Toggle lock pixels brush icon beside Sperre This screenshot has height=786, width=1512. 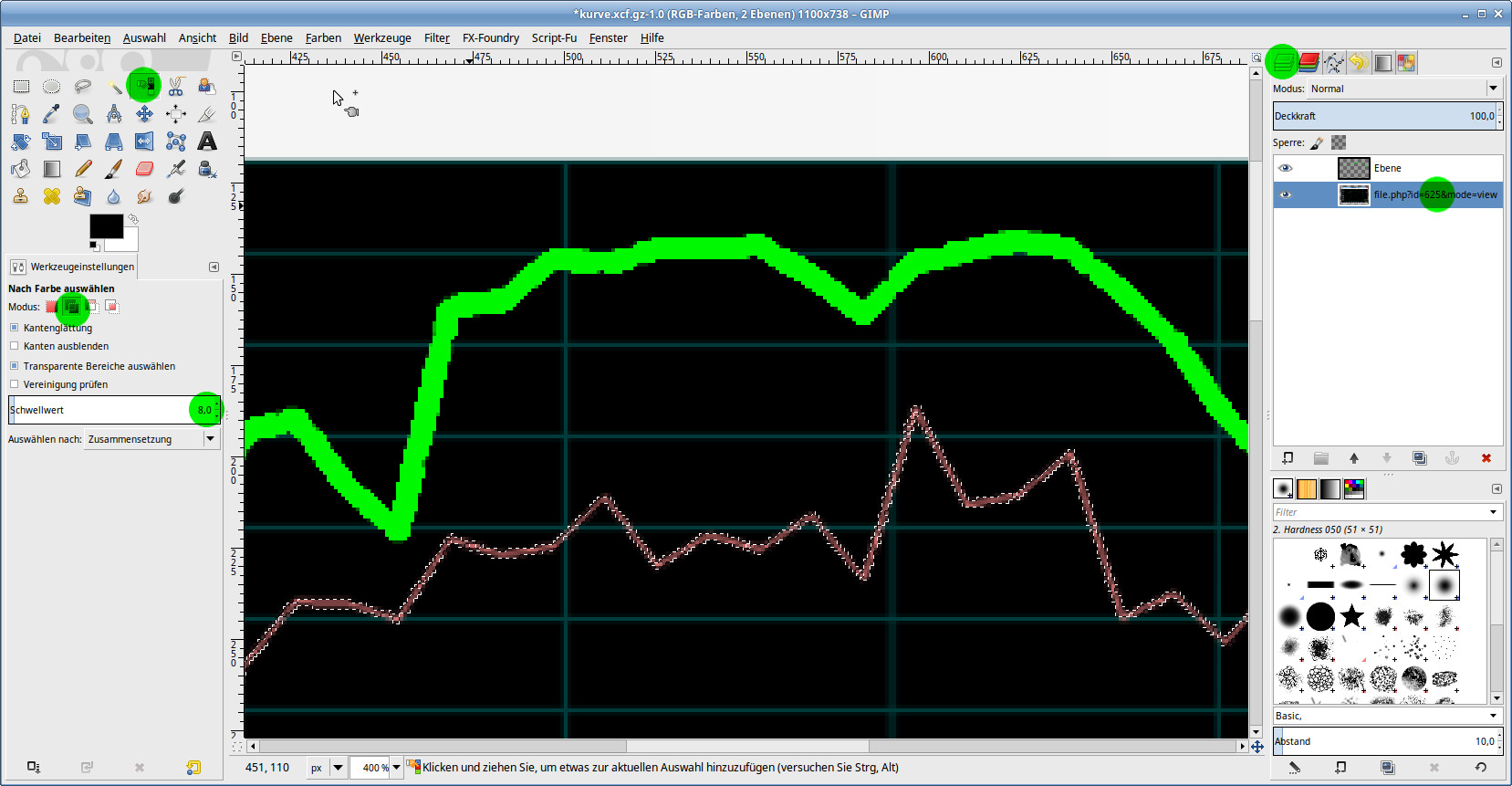(x=1318, y=142)
